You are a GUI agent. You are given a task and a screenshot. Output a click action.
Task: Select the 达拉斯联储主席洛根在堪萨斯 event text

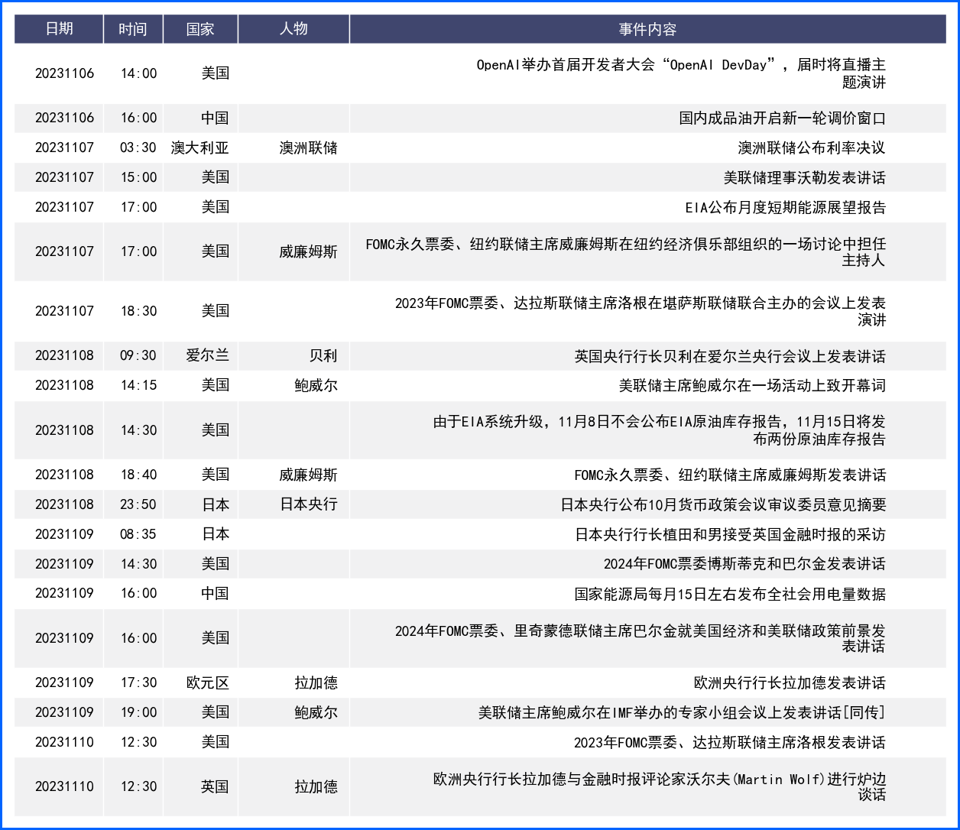tap(640, 311)
